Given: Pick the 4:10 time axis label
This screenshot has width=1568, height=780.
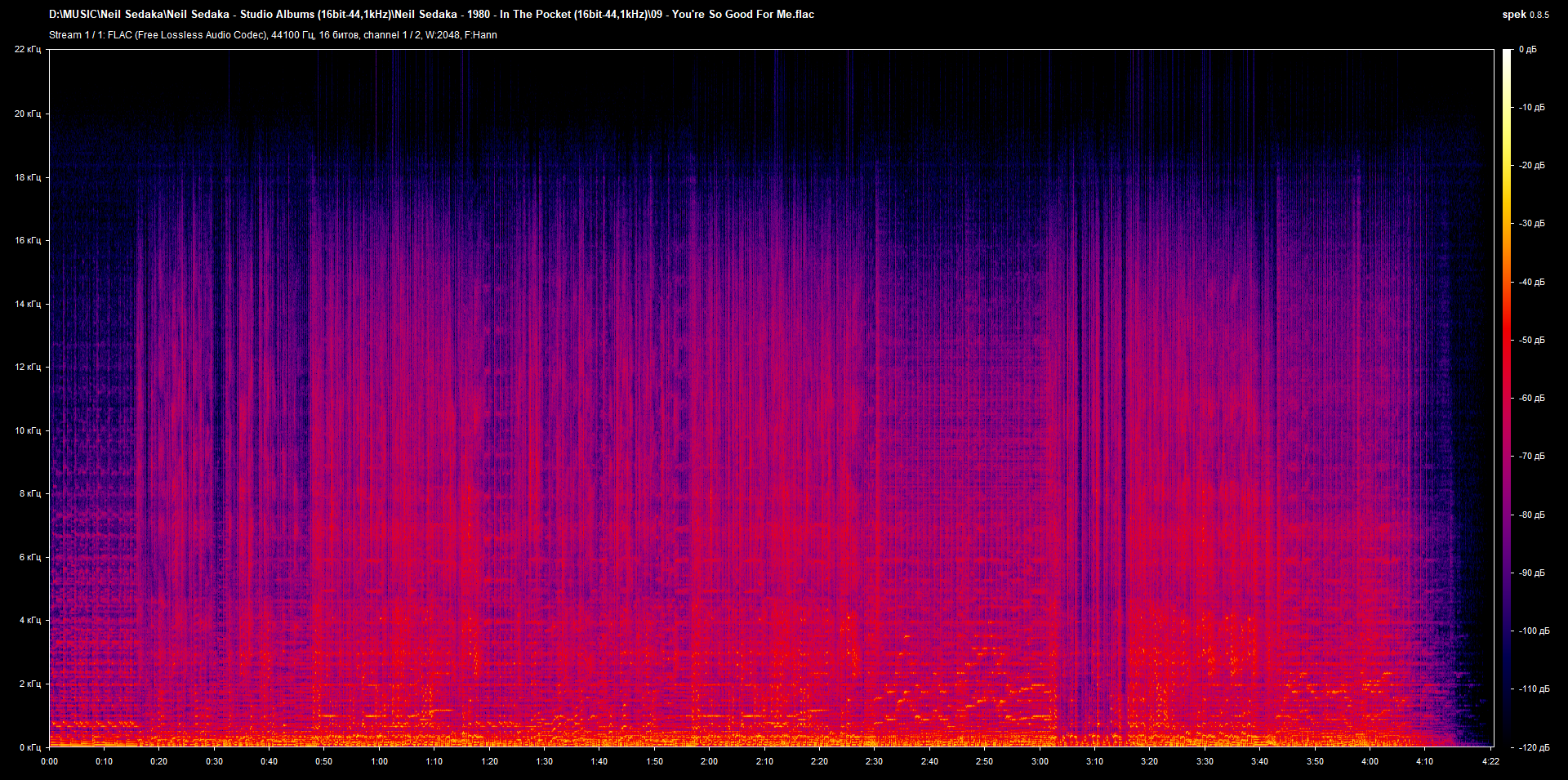Looking at the screenshot, I should 1424,761.
